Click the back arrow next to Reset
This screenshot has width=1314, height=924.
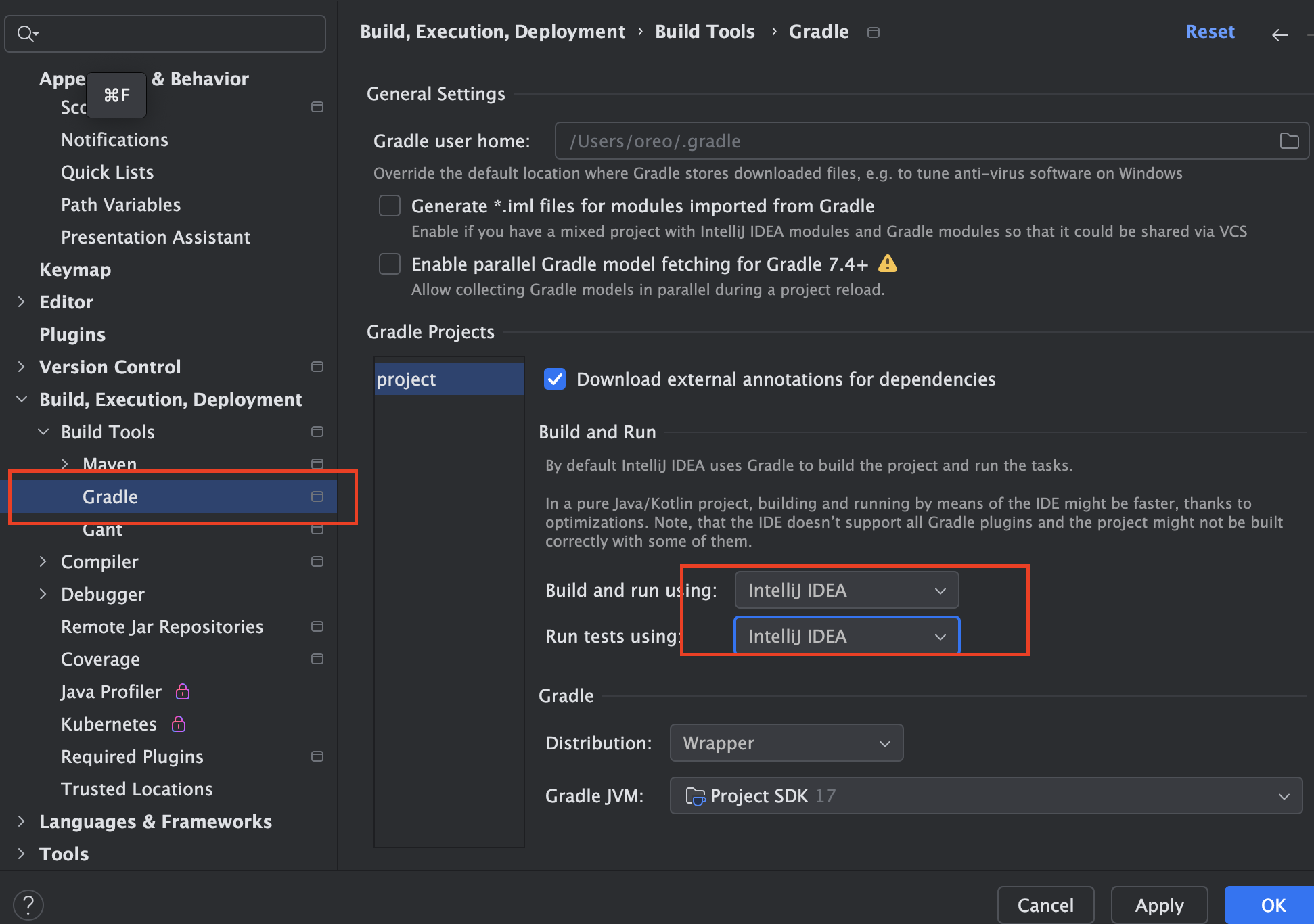[1279, 34]
